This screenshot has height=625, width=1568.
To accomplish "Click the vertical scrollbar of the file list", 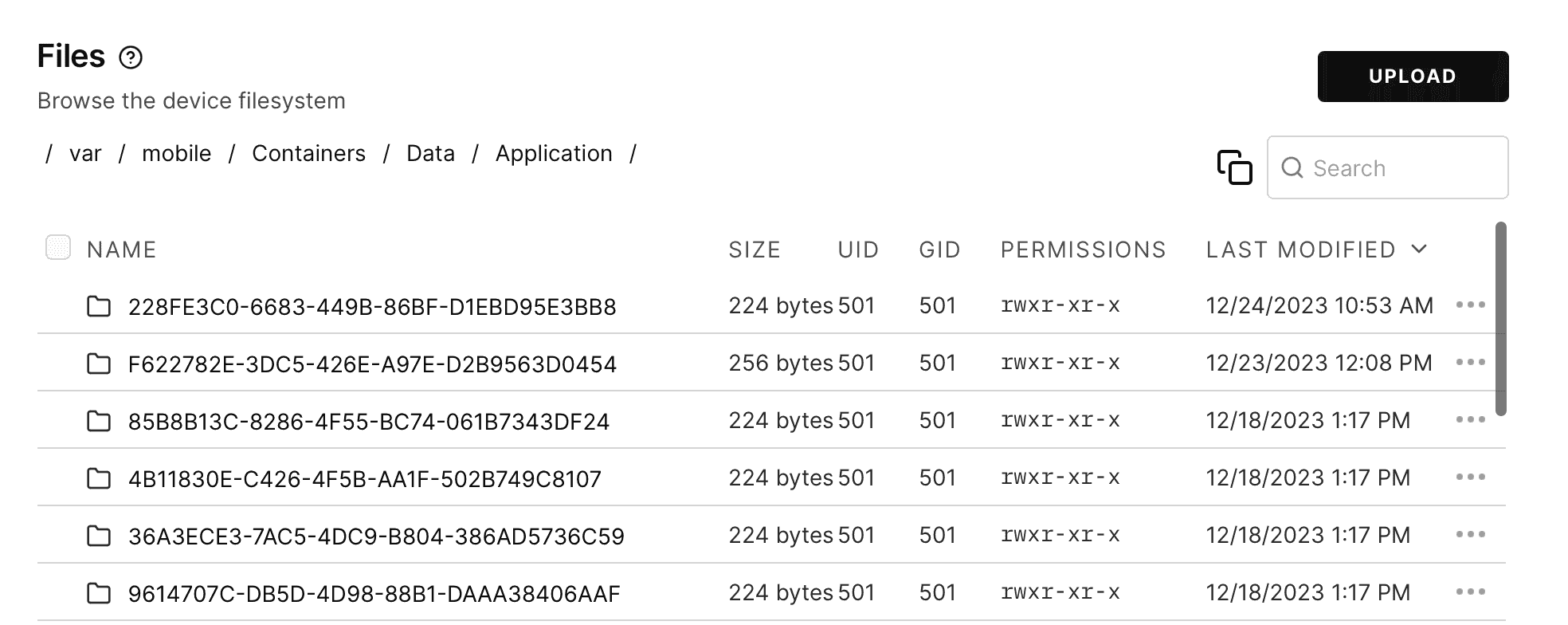I will click(x=1501, y=319).
